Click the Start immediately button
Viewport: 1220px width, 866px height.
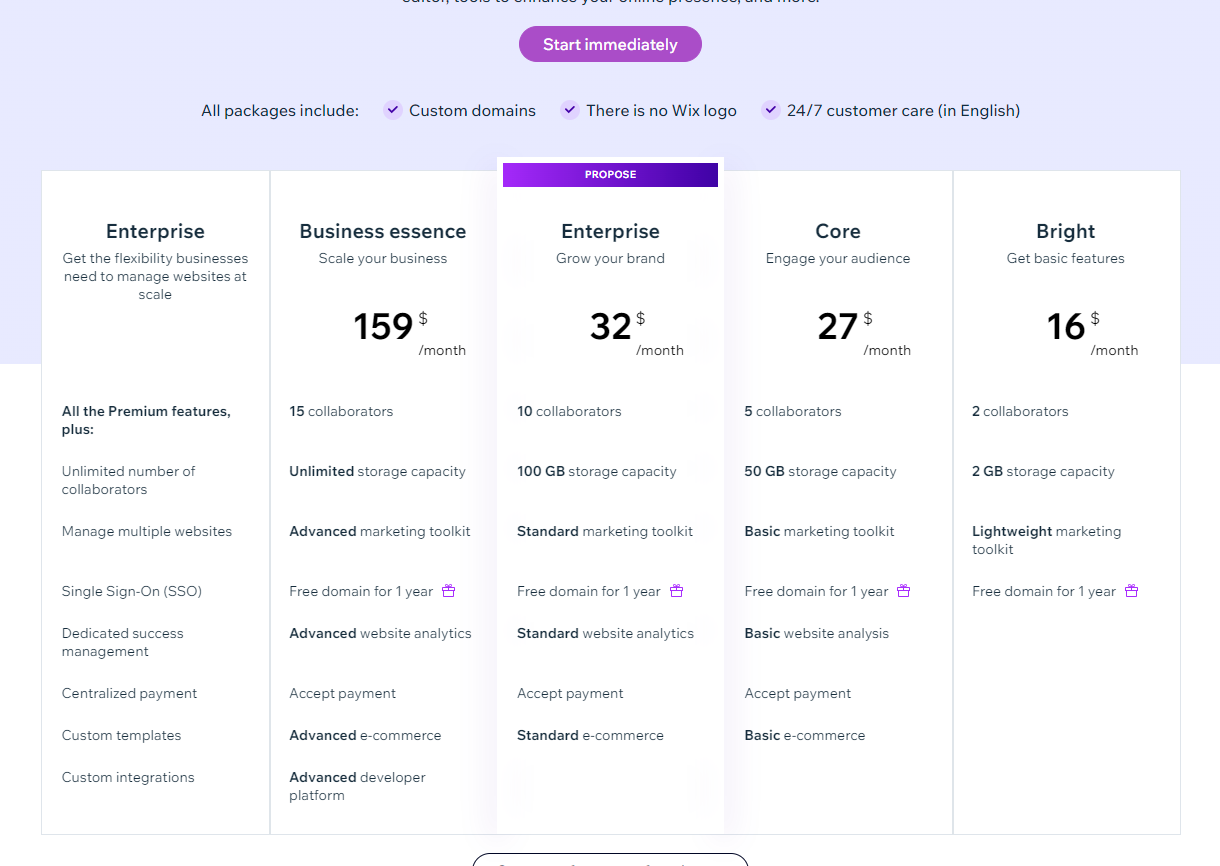(610, 44)
